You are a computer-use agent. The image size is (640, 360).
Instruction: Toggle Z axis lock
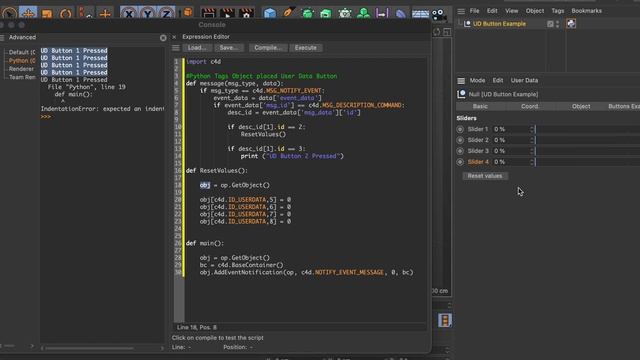coord(166,13)
